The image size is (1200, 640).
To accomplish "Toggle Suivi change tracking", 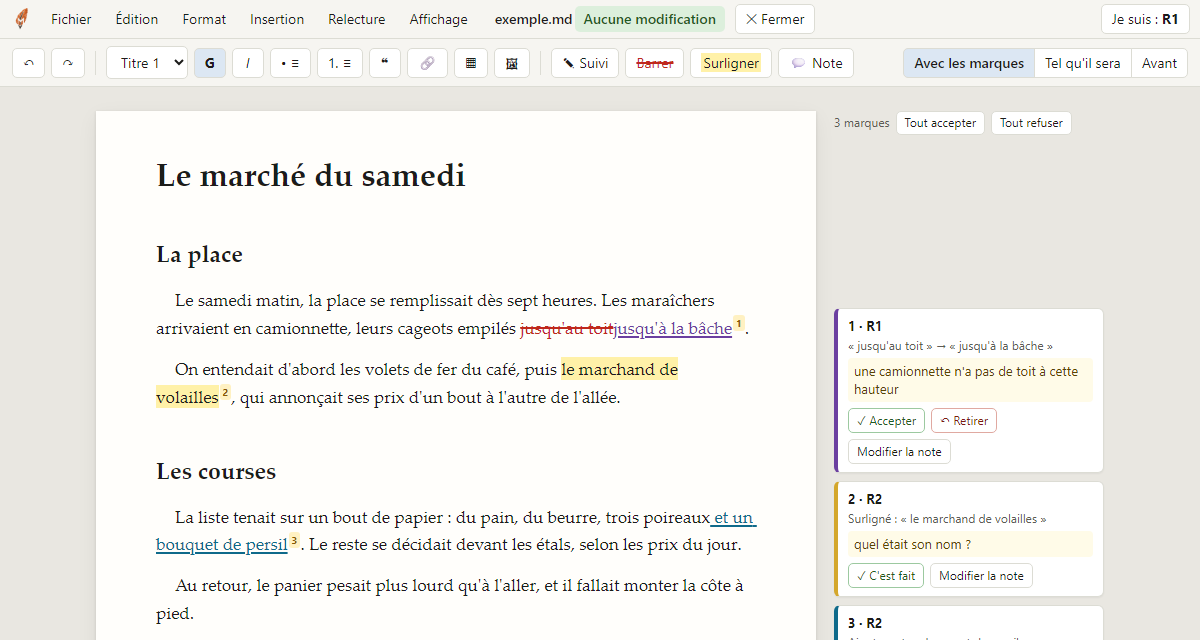I will click(585, 63).
